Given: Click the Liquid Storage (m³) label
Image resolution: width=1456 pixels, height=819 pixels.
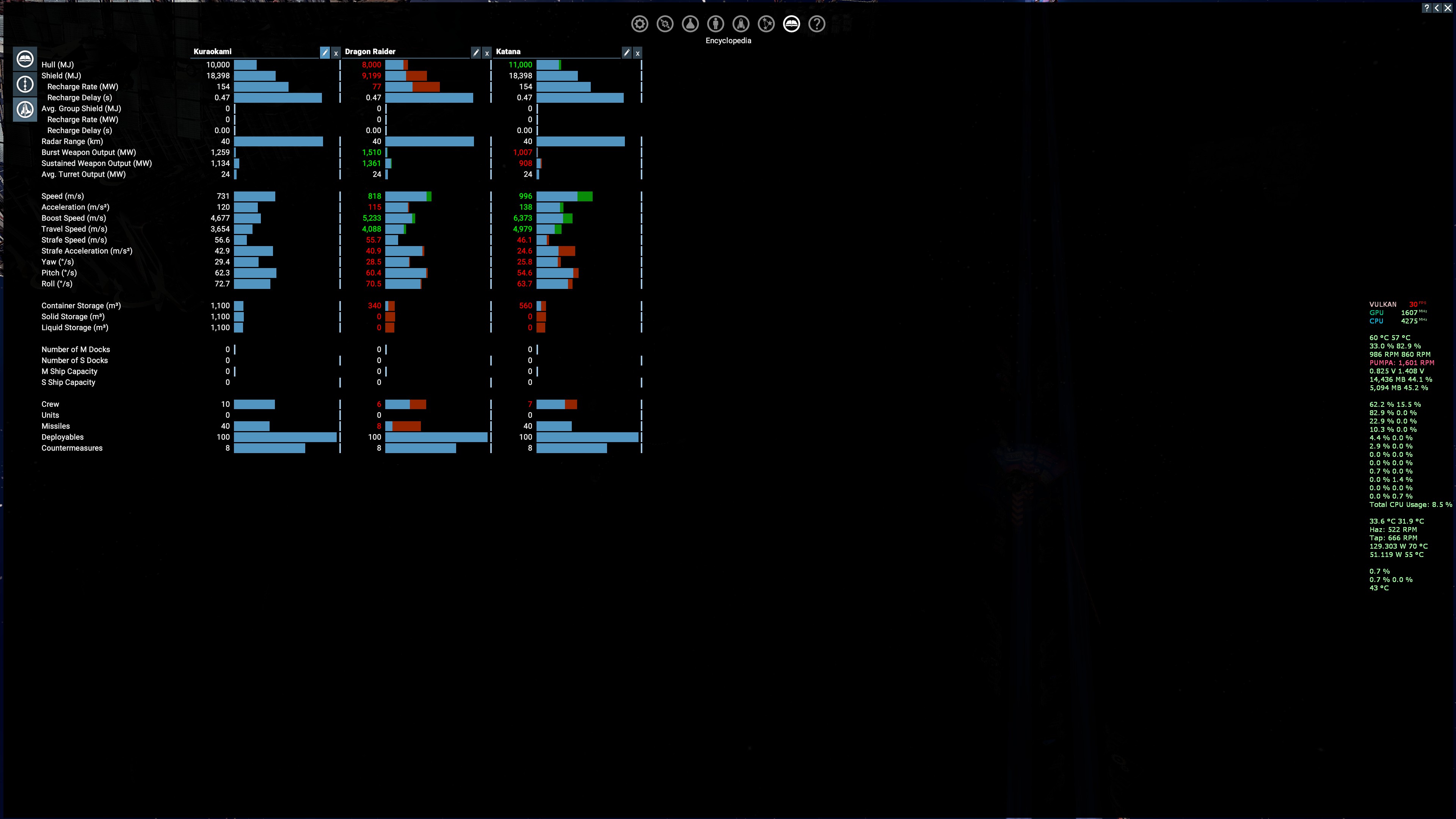Looking at the screenshot, I should coord(75,328).
